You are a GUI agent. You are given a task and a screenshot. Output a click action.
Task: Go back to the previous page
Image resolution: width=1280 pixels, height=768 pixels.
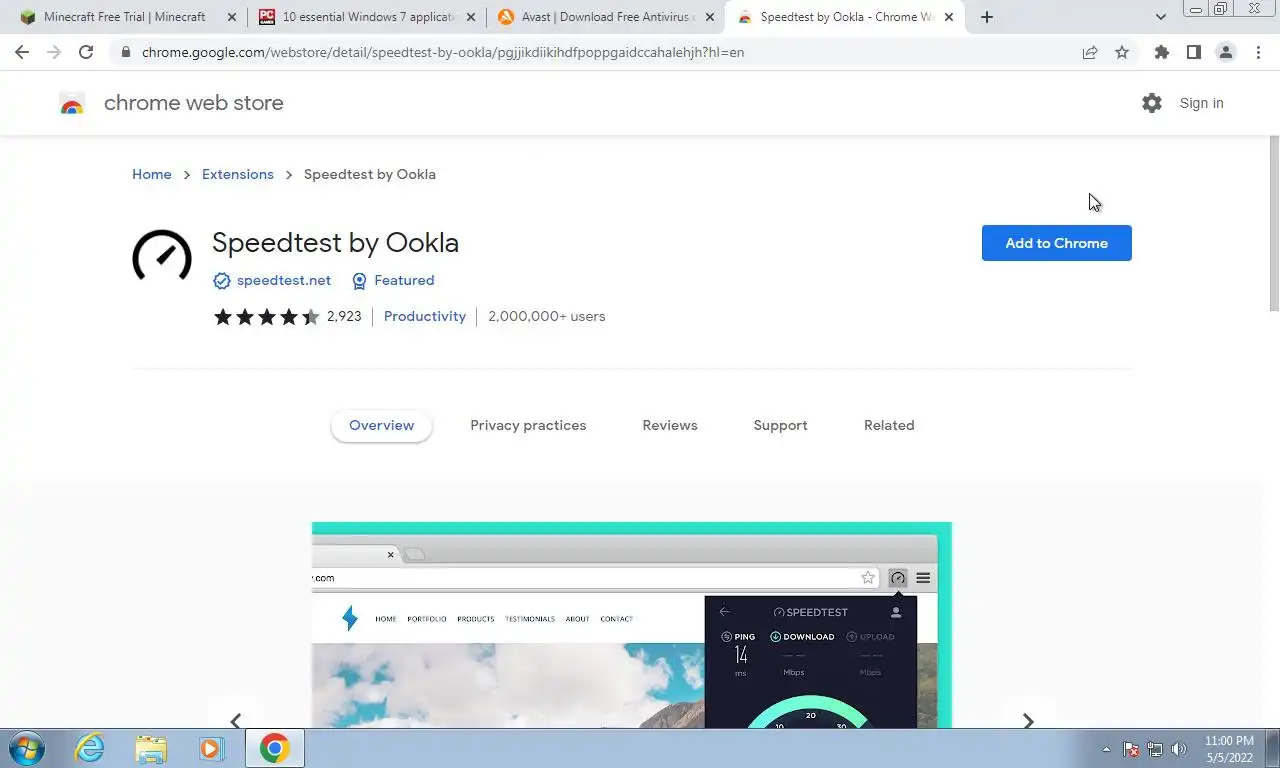[22, 52]
